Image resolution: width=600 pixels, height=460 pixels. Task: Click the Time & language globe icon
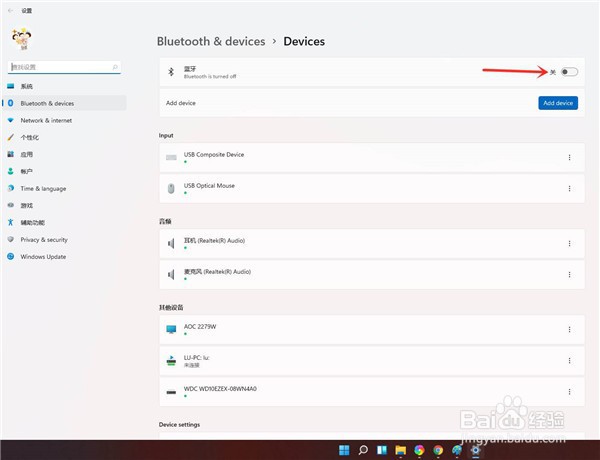pos(11,188)
